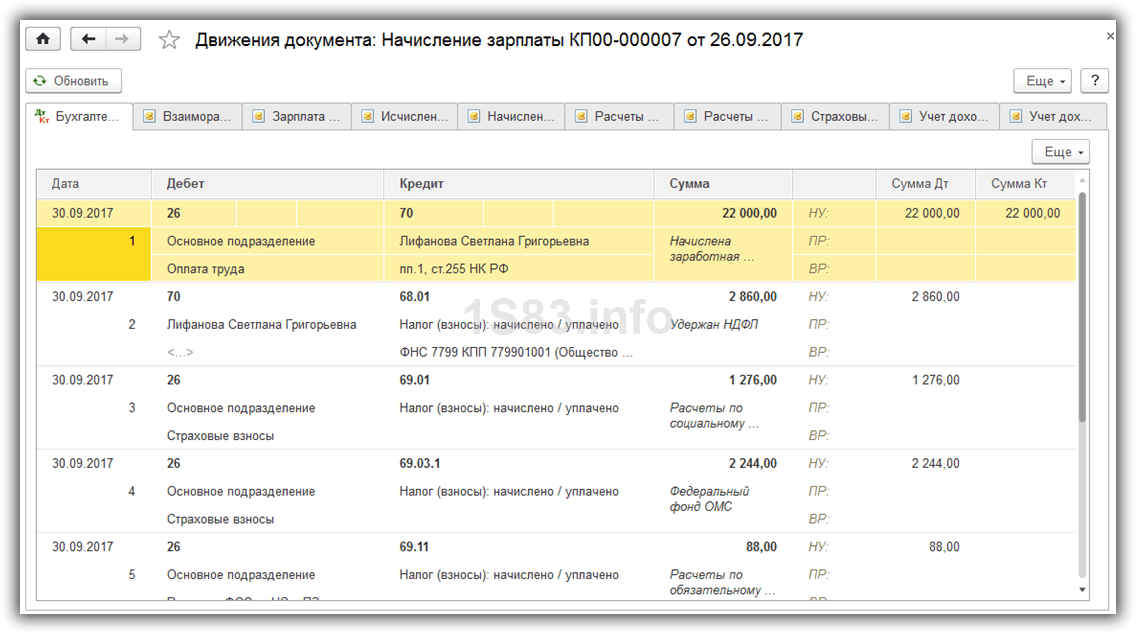Viewport: 1136px width, 634px height.
Task: Navigate forward with the right arrow
Action: coord(122,39)
